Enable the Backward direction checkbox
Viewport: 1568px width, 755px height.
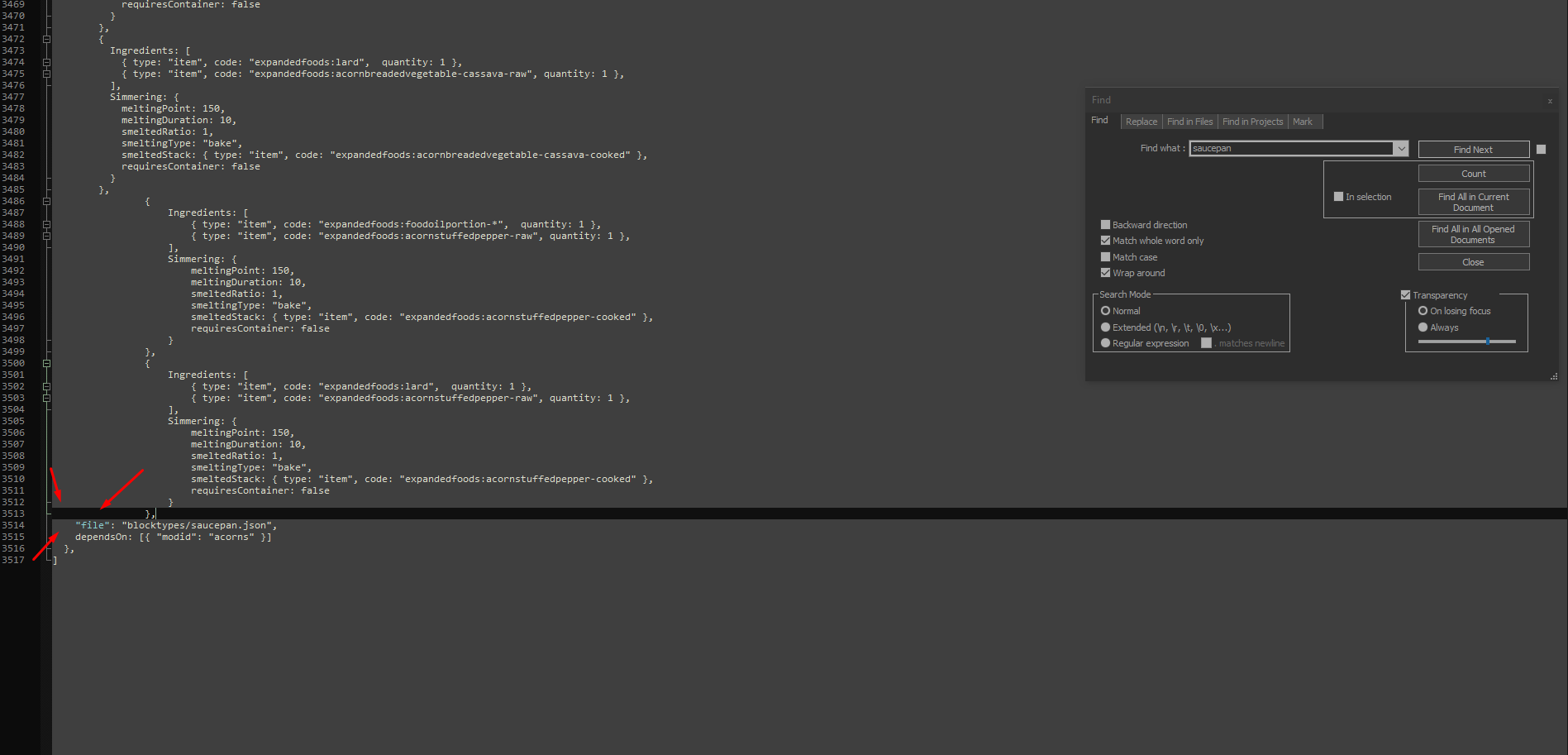pos(1105,225)
